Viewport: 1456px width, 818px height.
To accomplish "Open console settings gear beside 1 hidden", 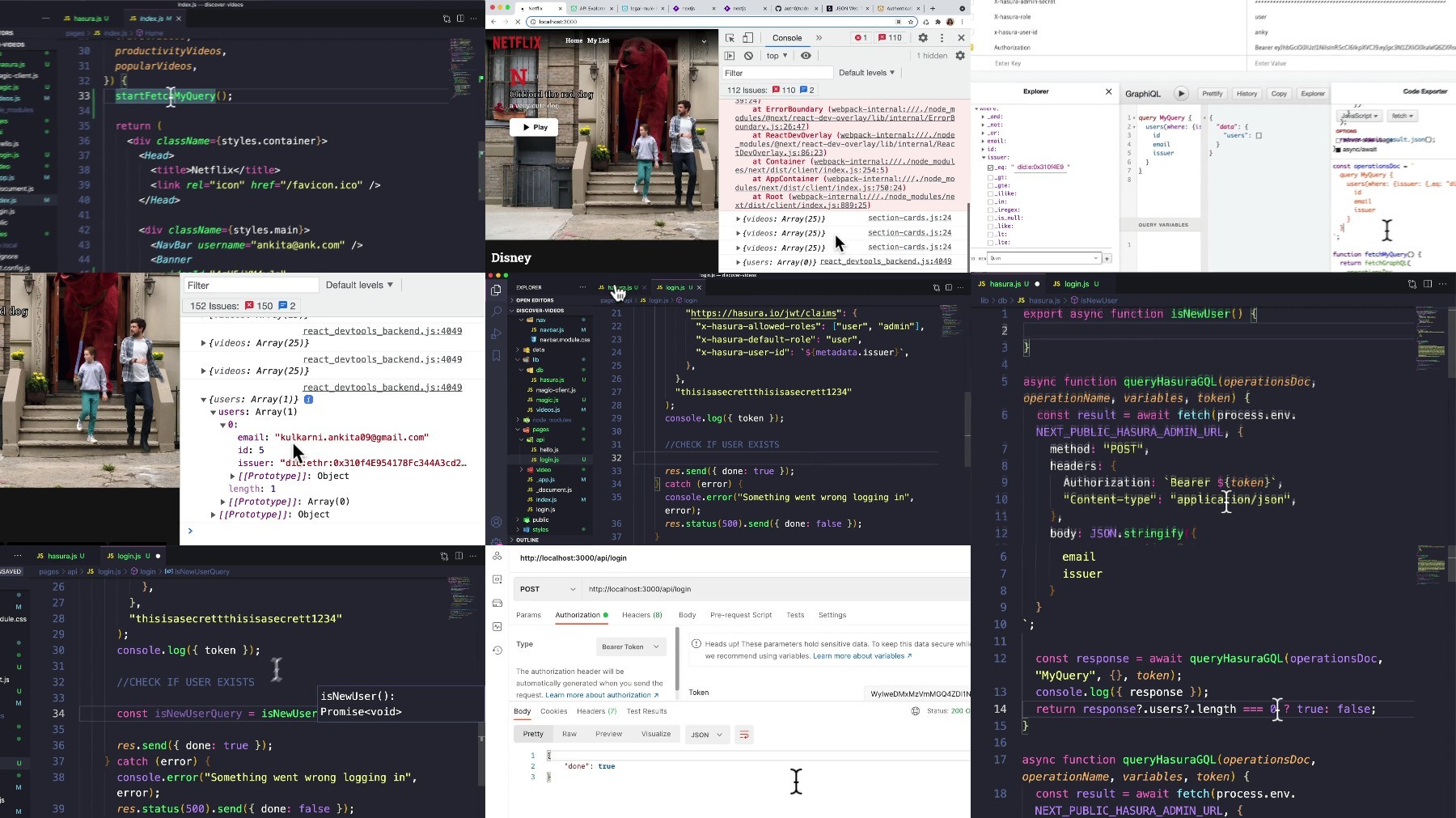I will pos(960,56).
